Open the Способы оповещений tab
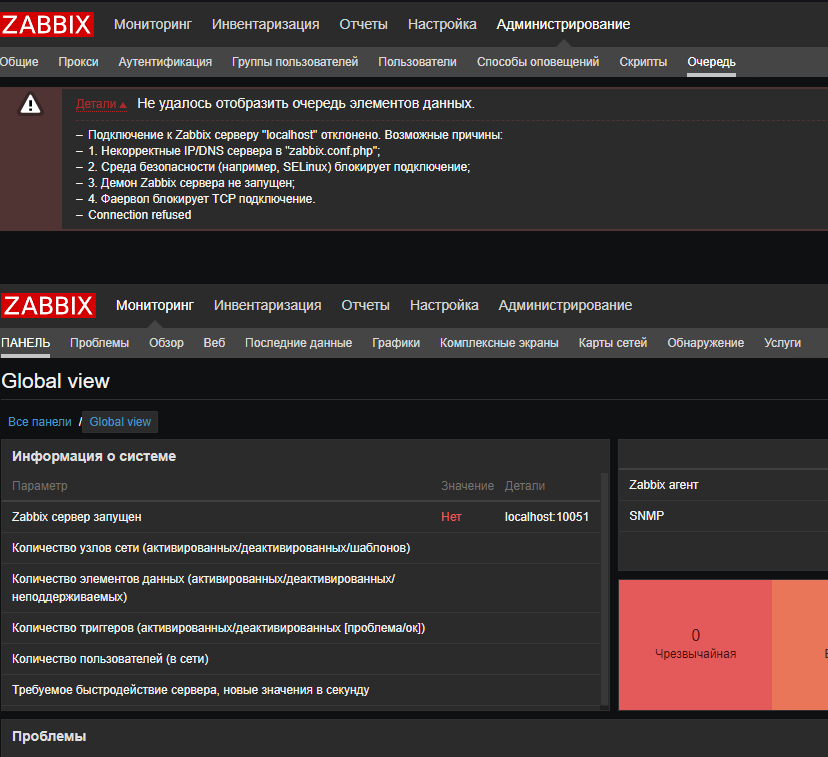Image resolution: width=828 pixels, height=757 pixels. pos(538,62)
